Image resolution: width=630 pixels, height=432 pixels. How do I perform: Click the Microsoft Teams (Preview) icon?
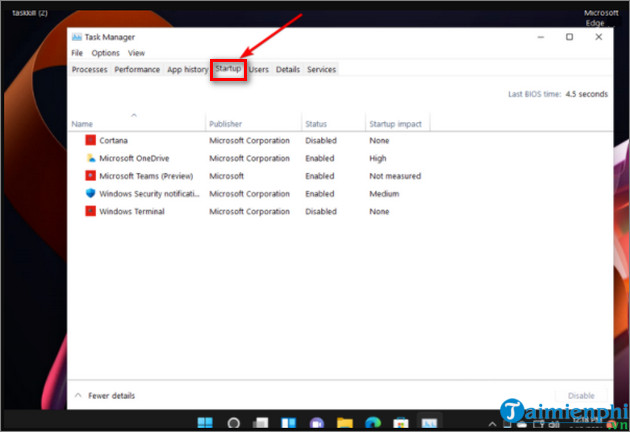pyautogui.click(x=90, y=176)
